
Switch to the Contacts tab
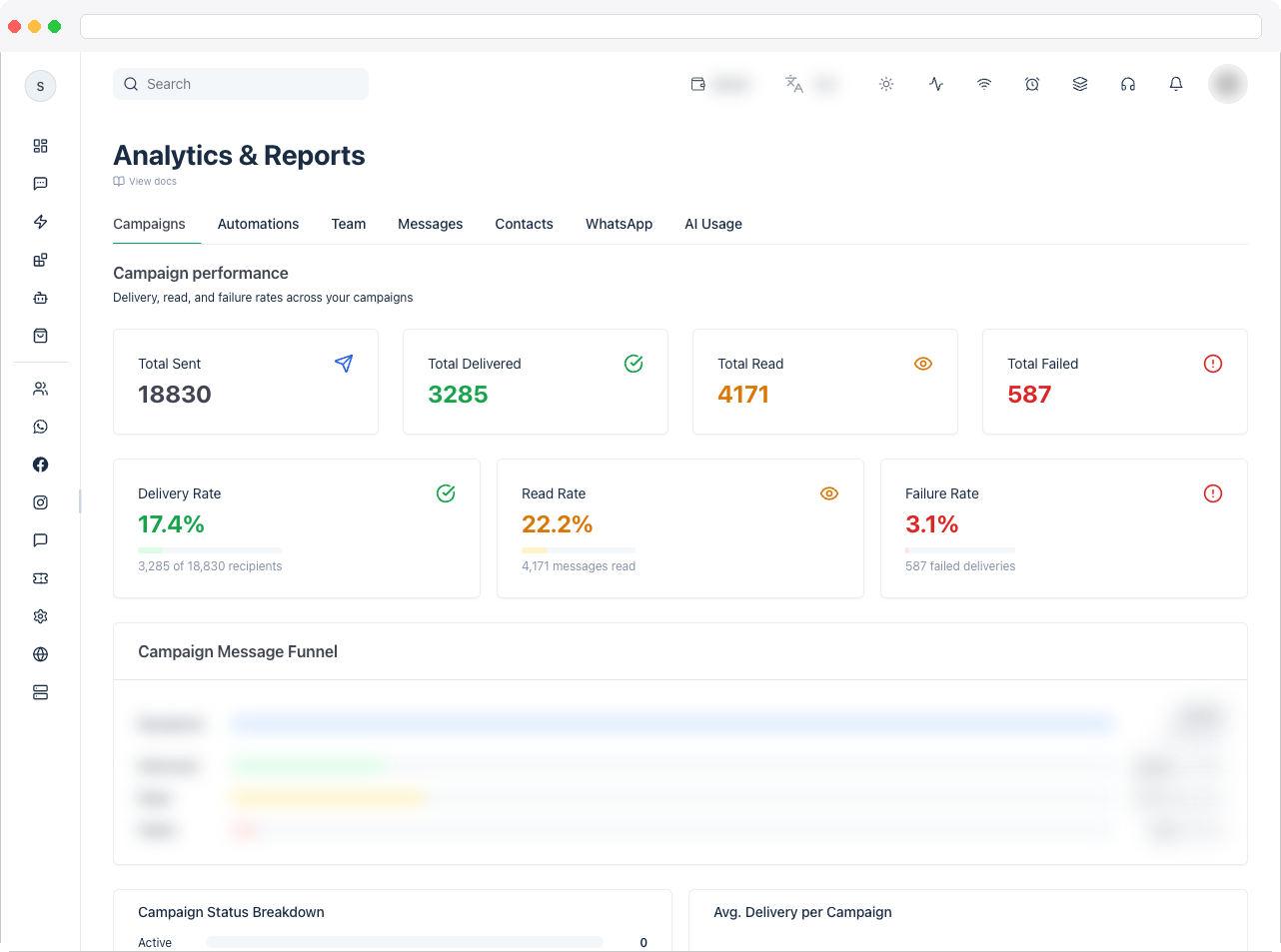click(524, 224)
